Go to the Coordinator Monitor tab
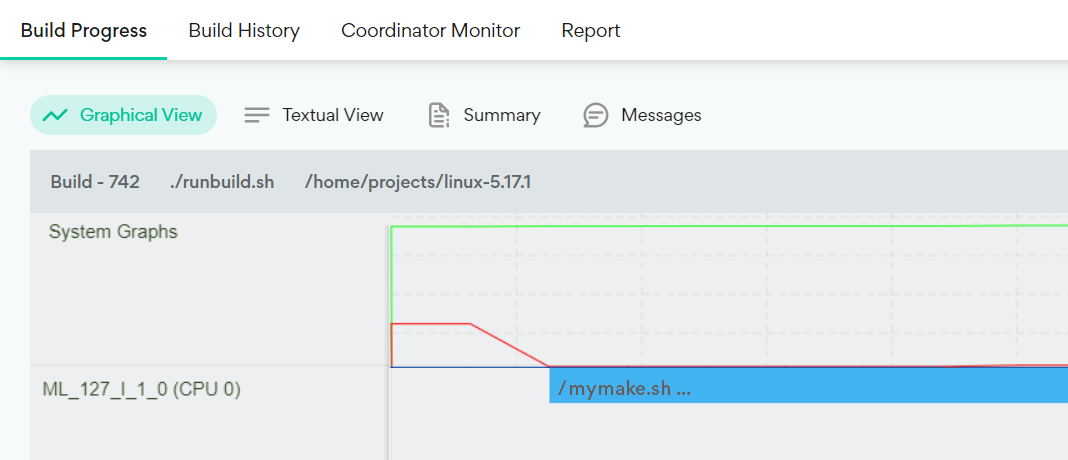Screen dimensions: 1068x460 [430, 31]
